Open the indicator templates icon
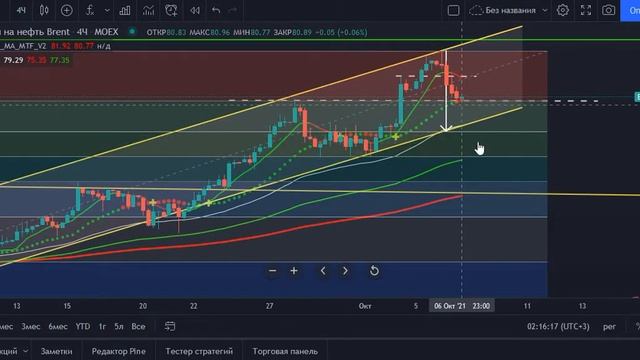Screen dimensions: 640x360 (125, 10)
